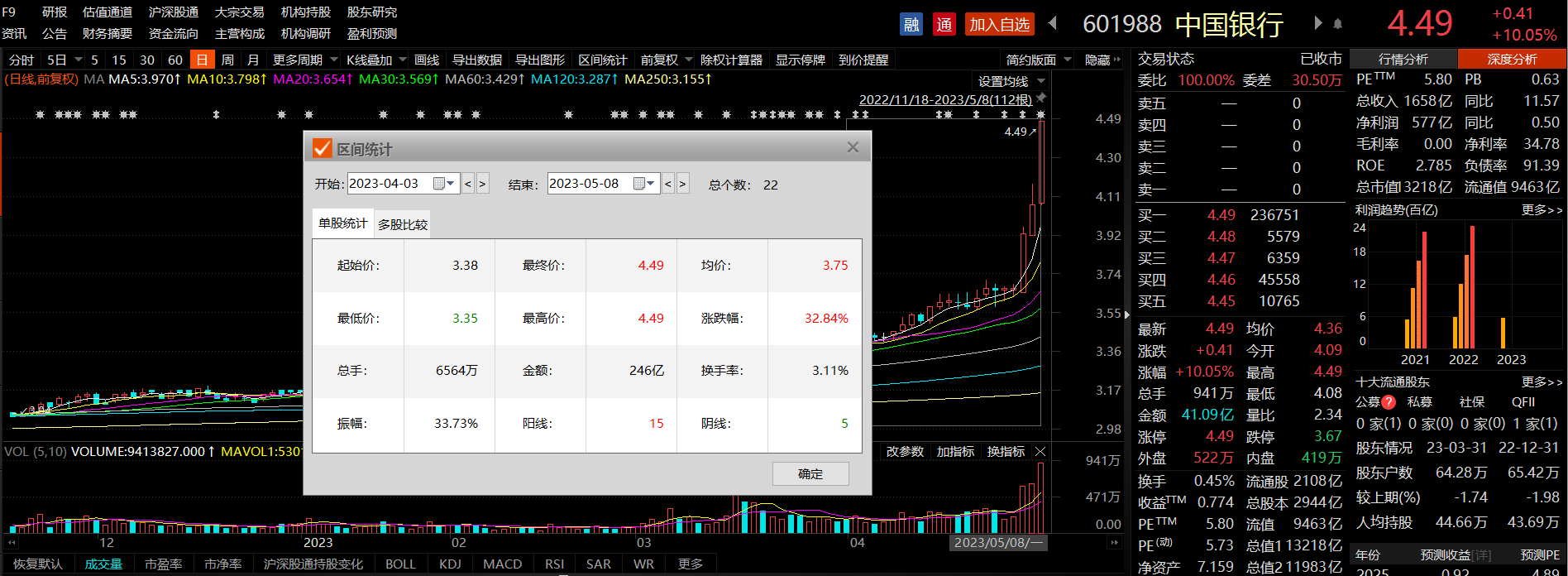The width and height of the screenshot is (1568, 576).
Task: Switch chart to 周 weekly period
Action: (x=227, y=60)
